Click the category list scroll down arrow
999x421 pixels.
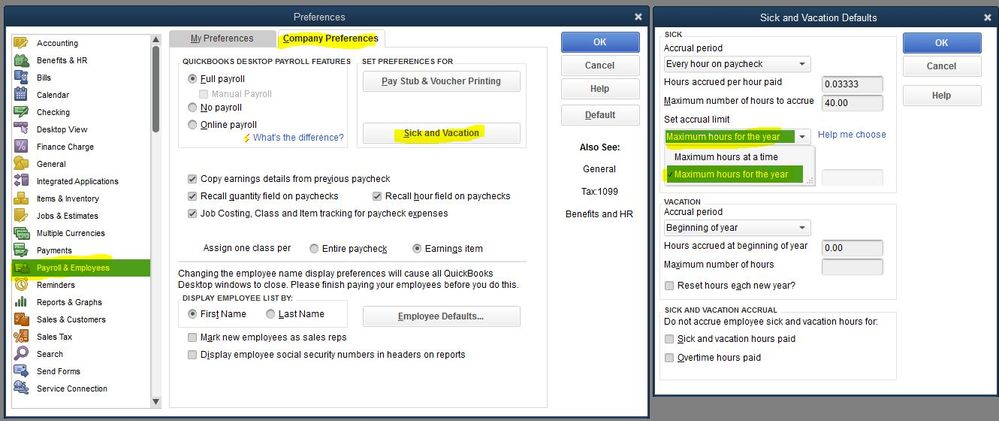tap(156, 401)
